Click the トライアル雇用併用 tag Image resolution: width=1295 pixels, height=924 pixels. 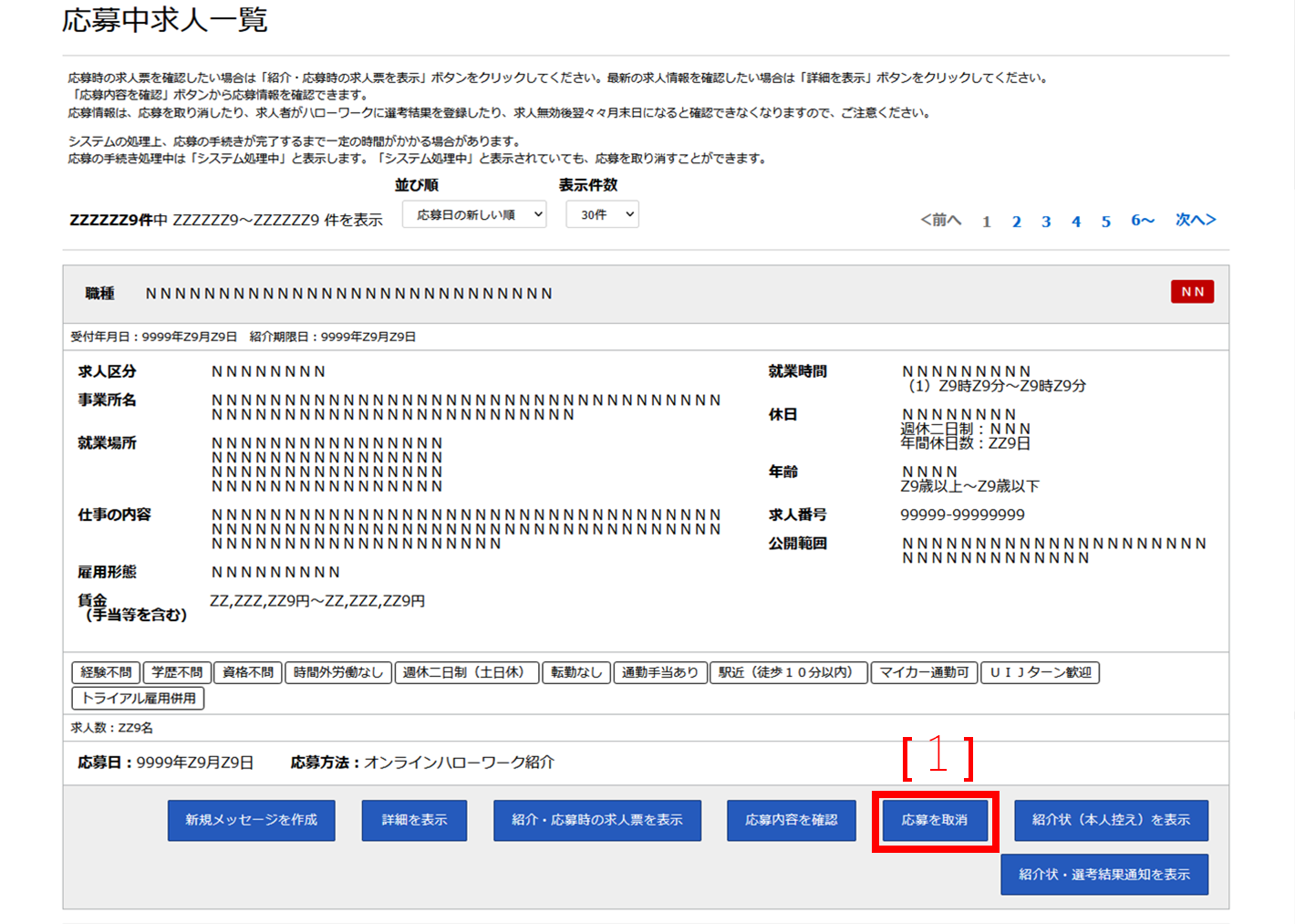(x=139, y=698)
